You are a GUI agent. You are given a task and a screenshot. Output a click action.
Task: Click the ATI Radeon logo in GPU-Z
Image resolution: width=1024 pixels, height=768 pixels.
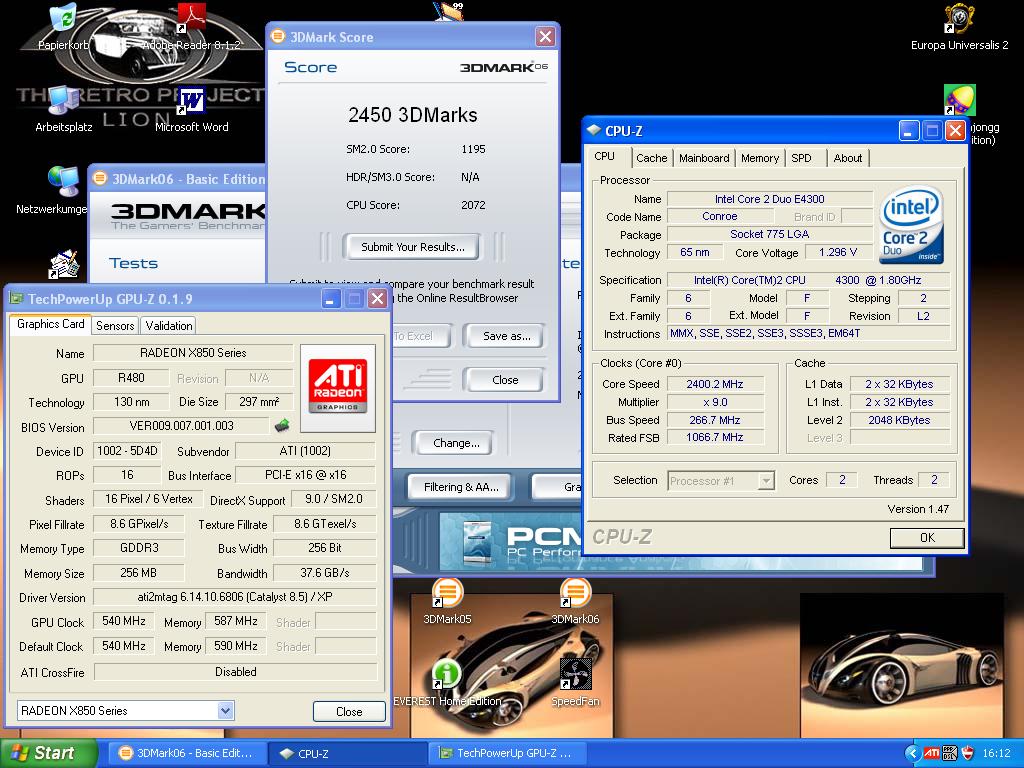click(338, 388)
